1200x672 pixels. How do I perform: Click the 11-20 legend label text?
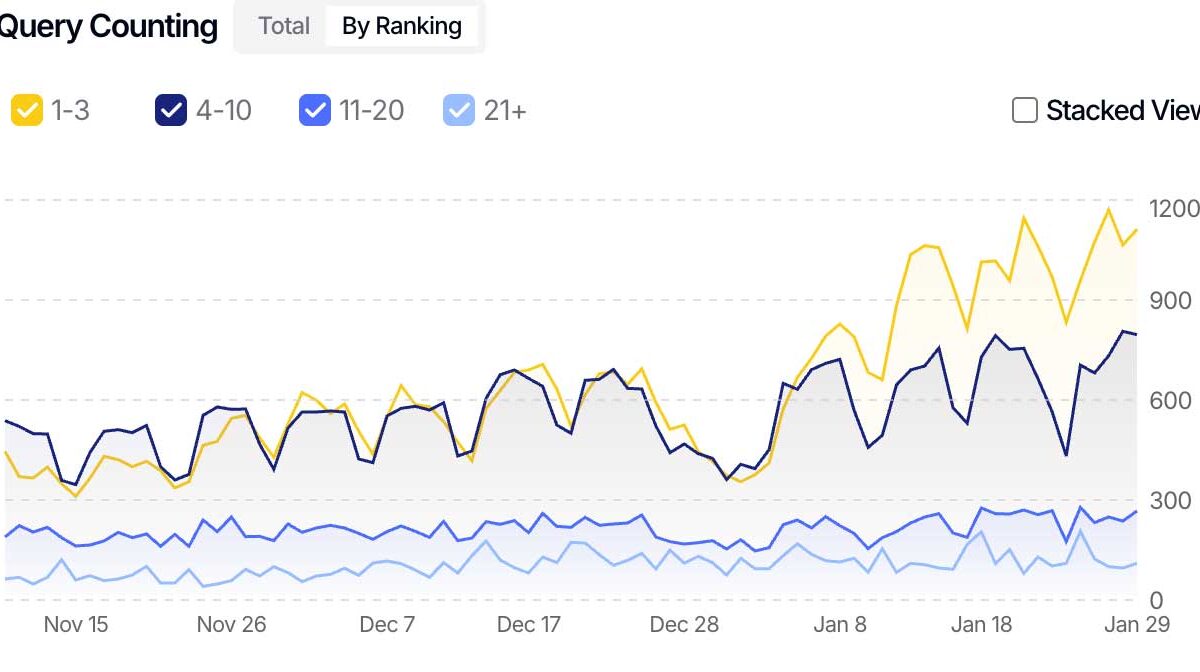(372, 110)
